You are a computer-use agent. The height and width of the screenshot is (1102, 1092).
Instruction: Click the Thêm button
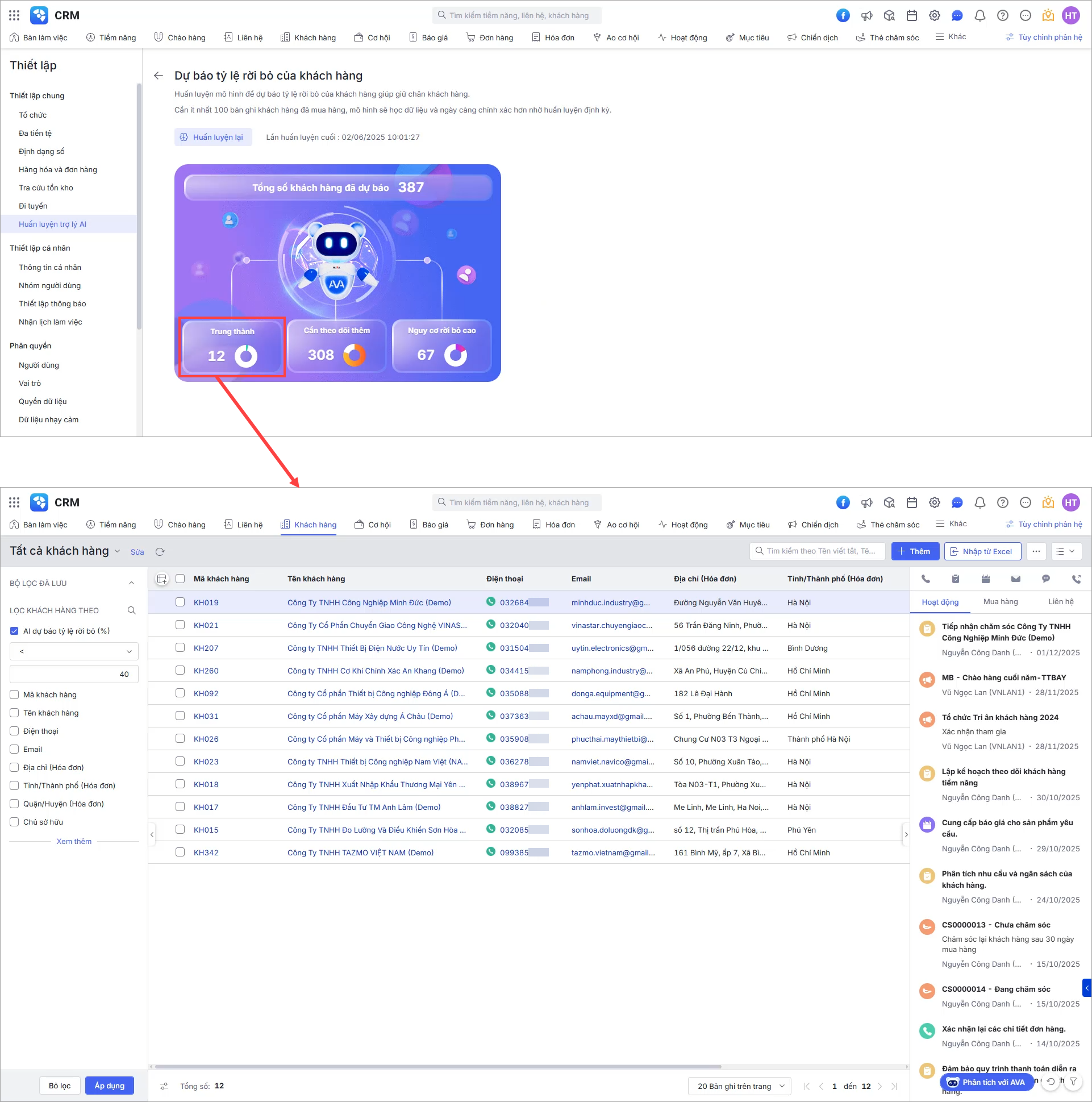tap(915, 552)
